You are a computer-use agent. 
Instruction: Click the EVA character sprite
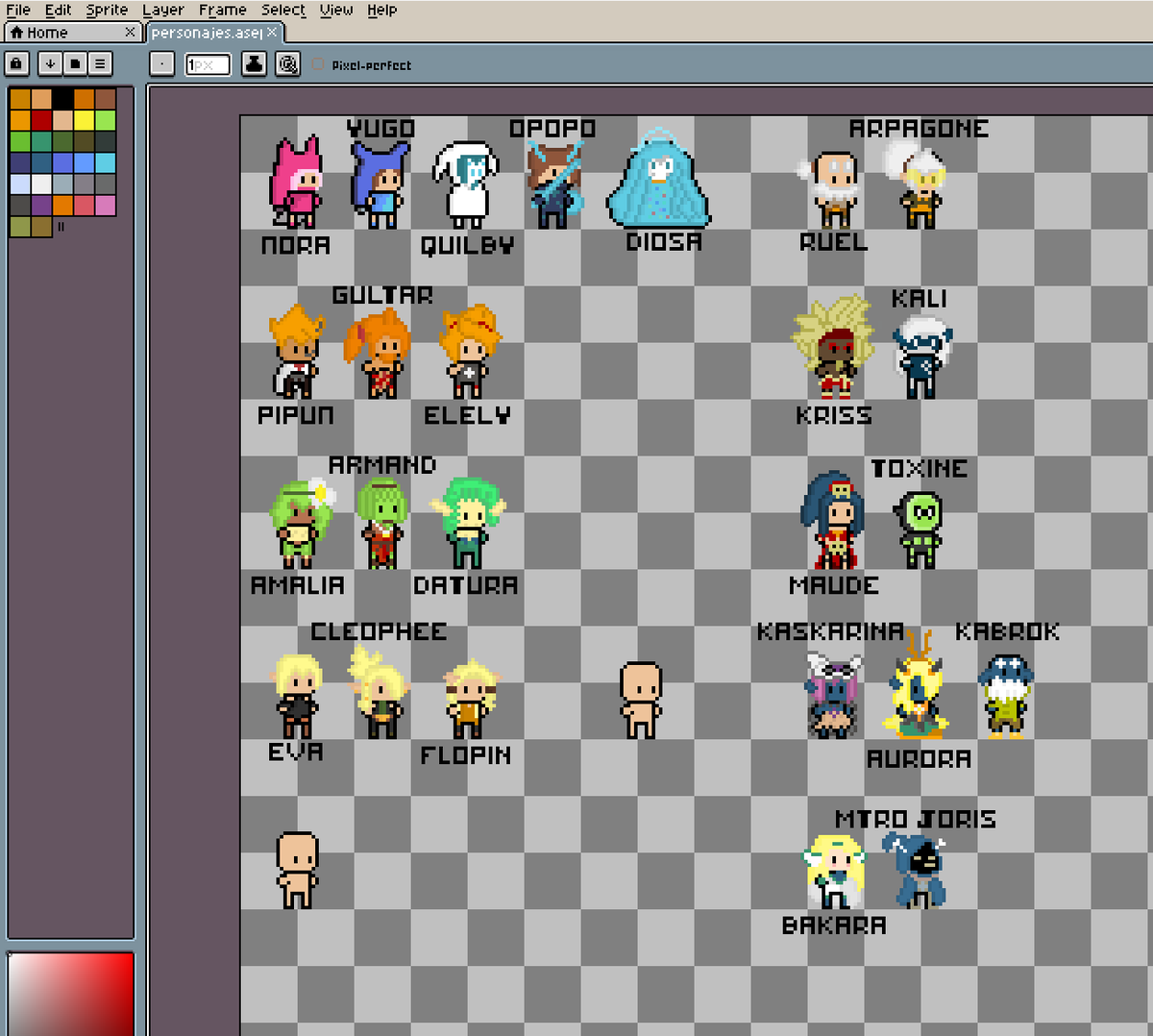[x=297, y=696]
